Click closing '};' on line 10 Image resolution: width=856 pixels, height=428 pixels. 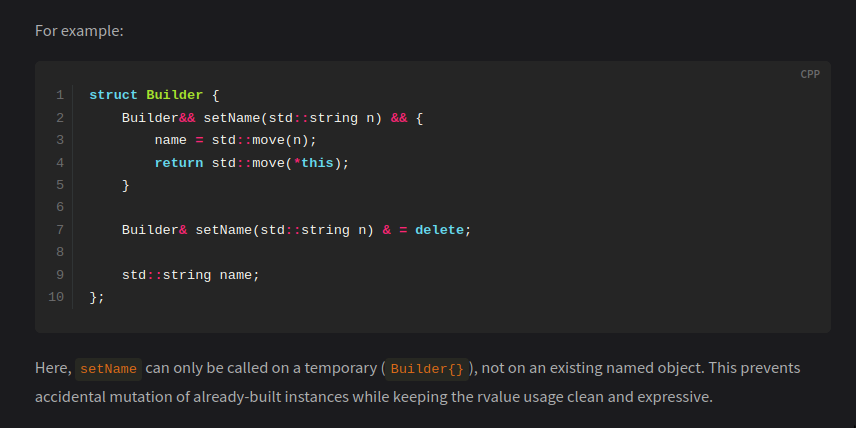[97, 297]
